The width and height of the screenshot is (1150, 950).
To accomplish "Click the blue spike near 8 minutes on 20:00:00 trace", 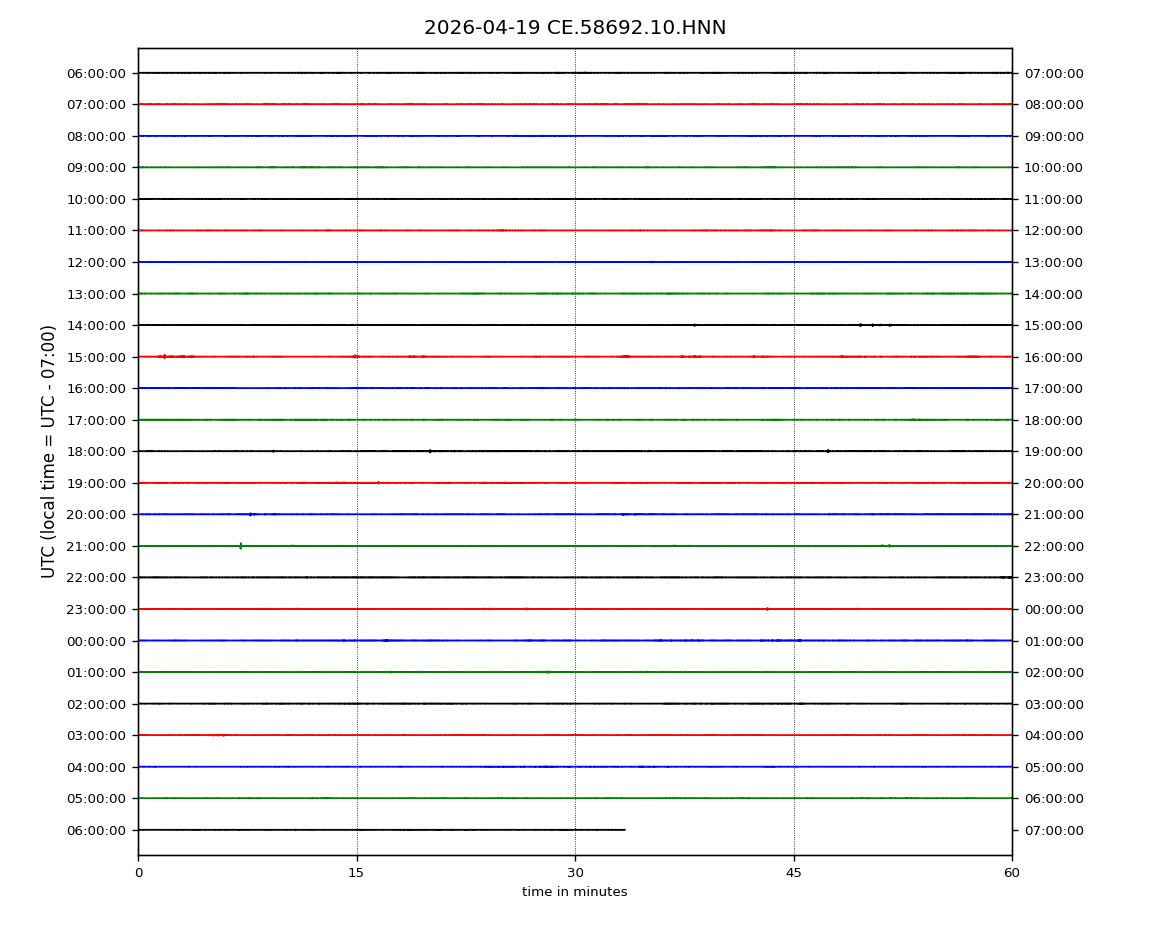I will (x=250, y=514).
